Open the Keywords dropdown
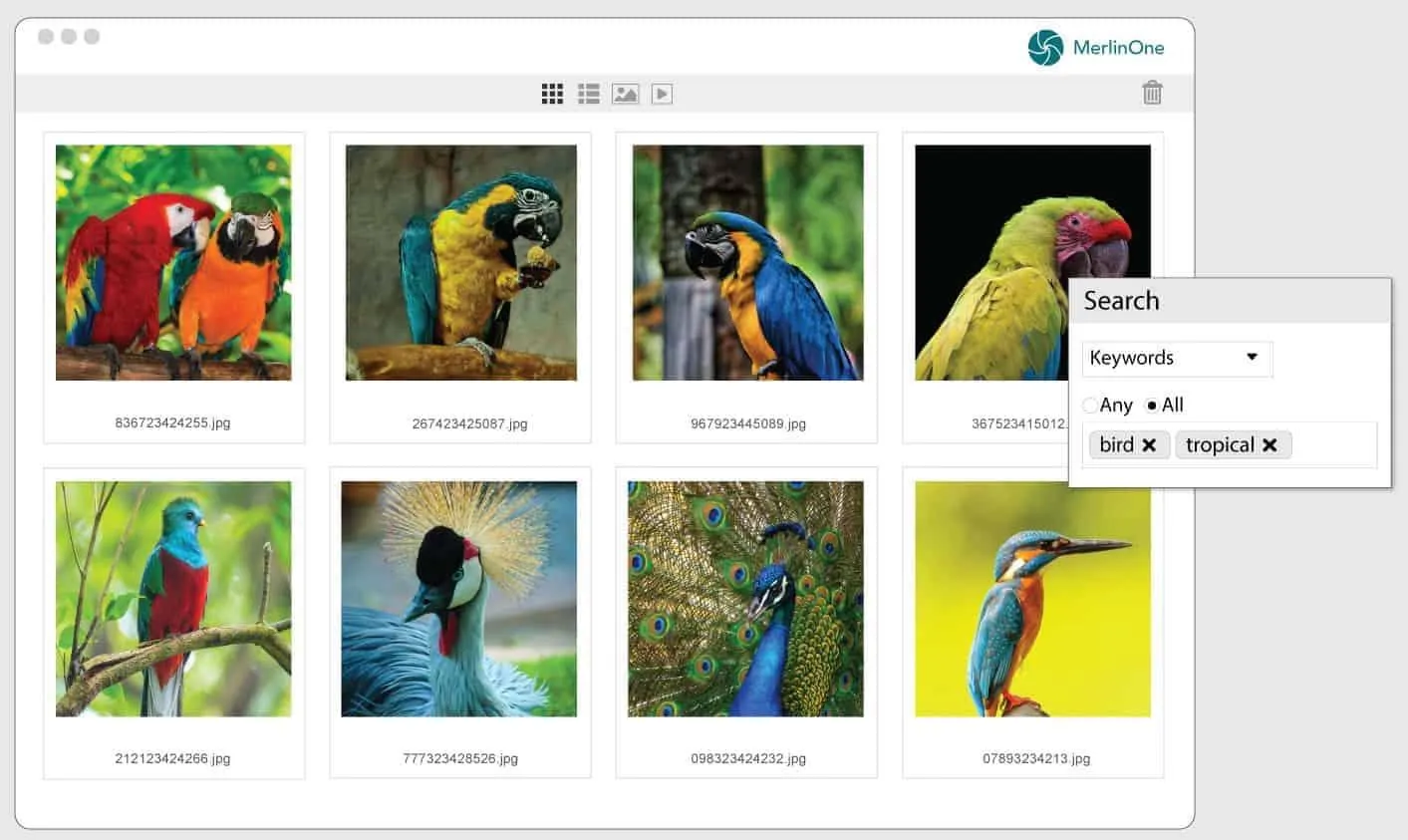This screenshot has width=1408, height=840. click(x=1177, y=359)
